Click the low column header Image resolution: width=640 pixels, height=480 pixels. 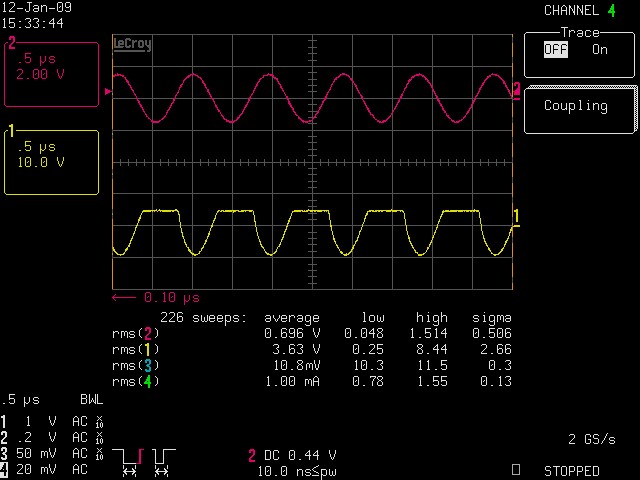(373, 318)
